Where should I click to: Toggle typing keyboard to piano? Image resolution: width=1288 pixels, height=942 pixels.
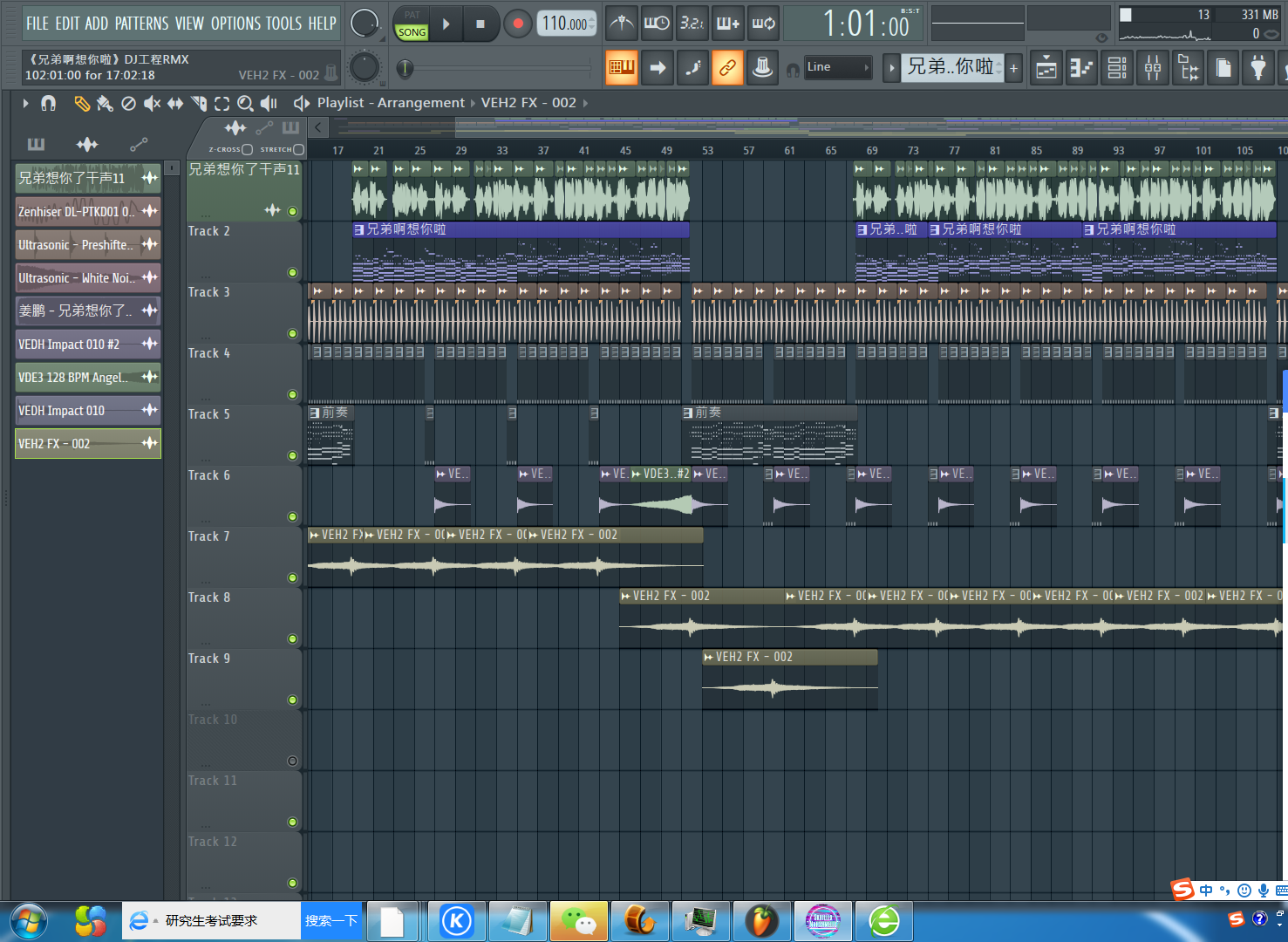tap(621, 67)
